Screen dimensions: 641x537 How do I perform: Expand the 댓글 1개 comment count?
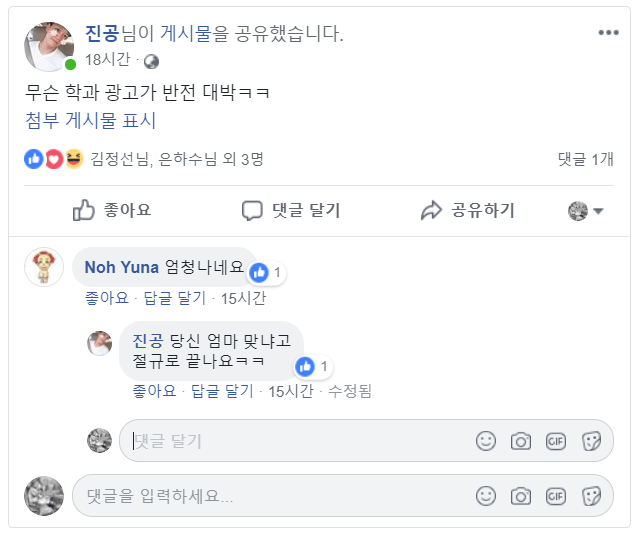[588, 159]
